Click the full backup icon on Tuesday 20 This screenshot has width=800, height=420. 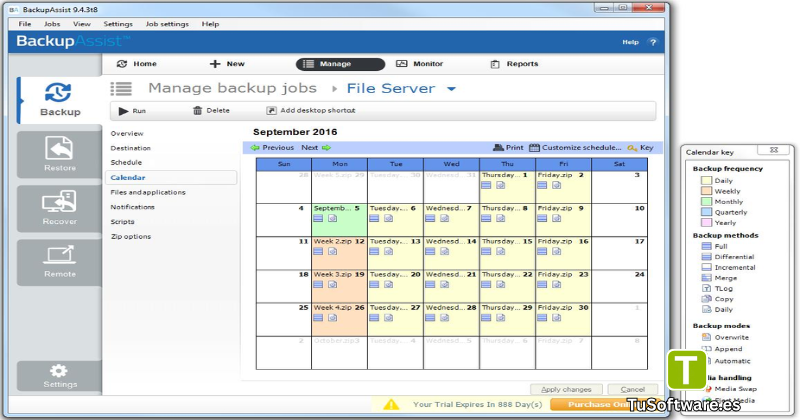click(x=374, y=285)
